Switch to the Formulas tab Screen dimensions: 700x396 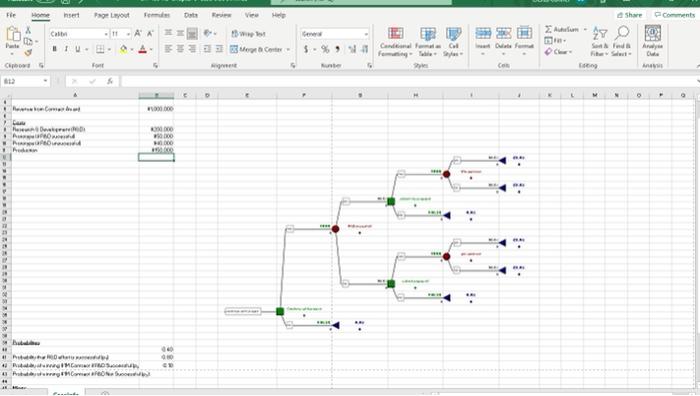(x=157, y=15)
